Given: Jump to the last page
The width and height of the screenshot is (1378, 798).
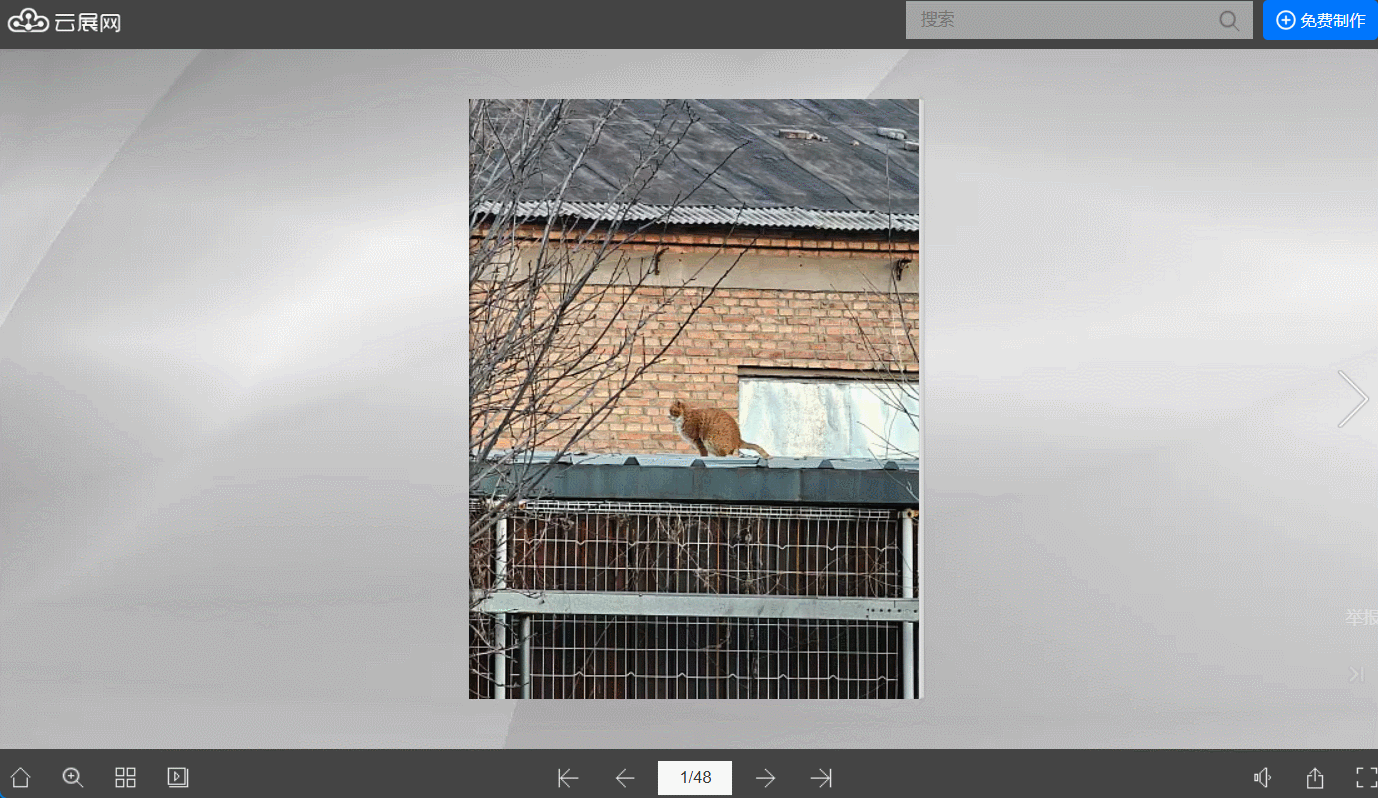Looking at the screenshot, I should (x=821, y=778).
